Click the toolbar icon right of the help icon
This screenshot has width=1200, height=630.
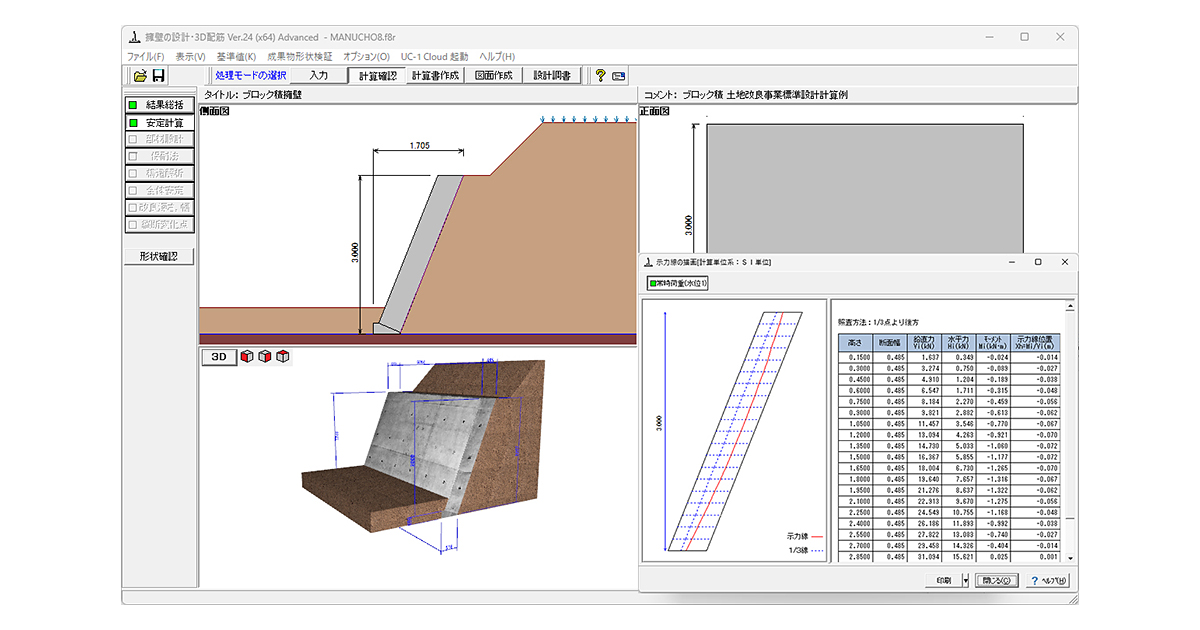pyautogui.click(x=619, y=75)
